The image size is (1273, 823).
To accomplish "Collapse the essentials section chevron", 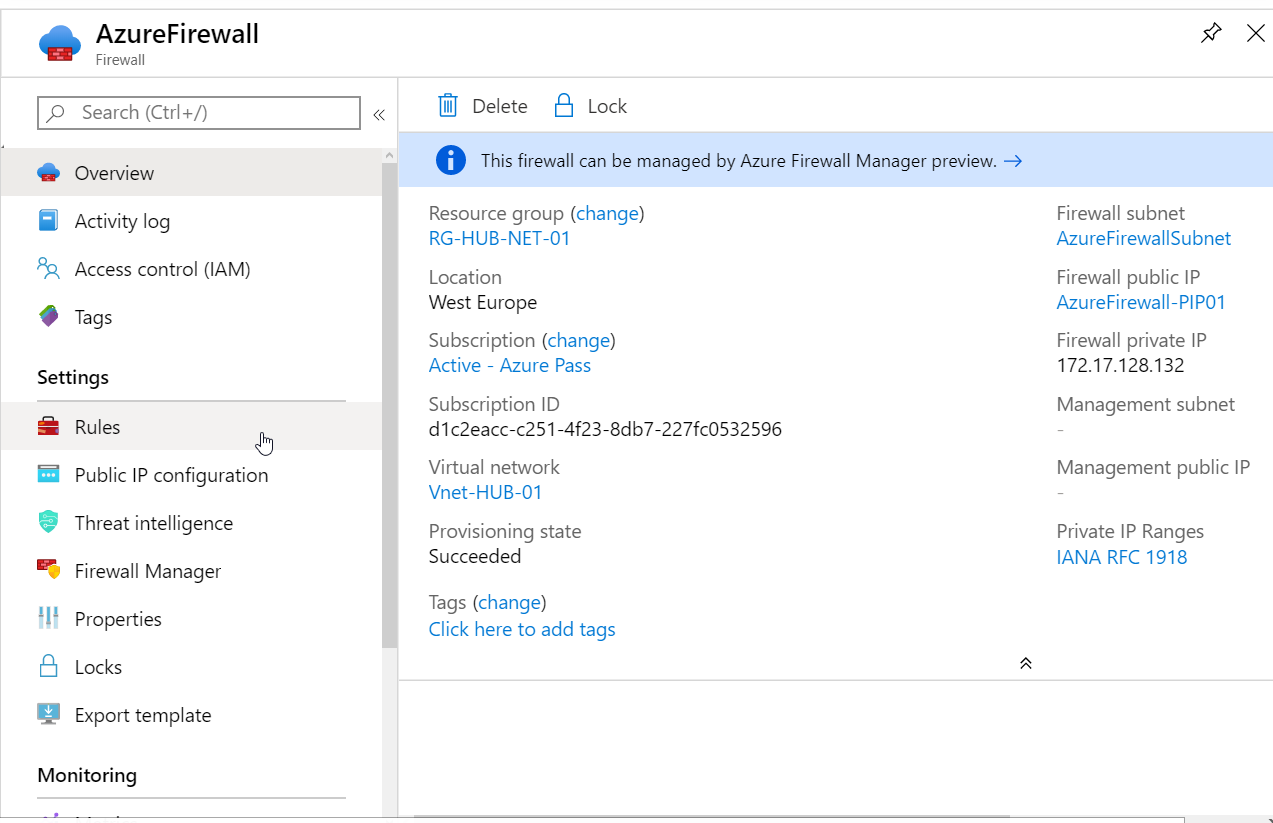I will 1025,663.
